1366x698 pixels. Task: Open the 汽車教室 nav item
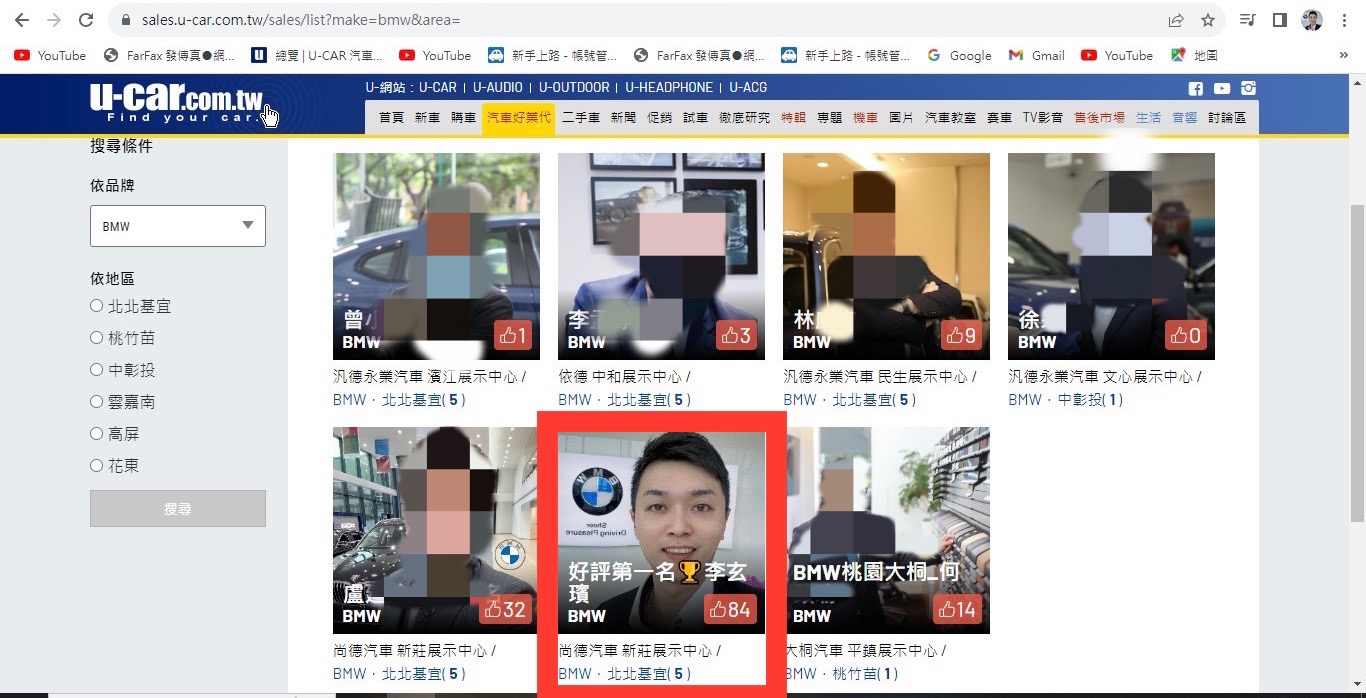[x=950, y=118]
